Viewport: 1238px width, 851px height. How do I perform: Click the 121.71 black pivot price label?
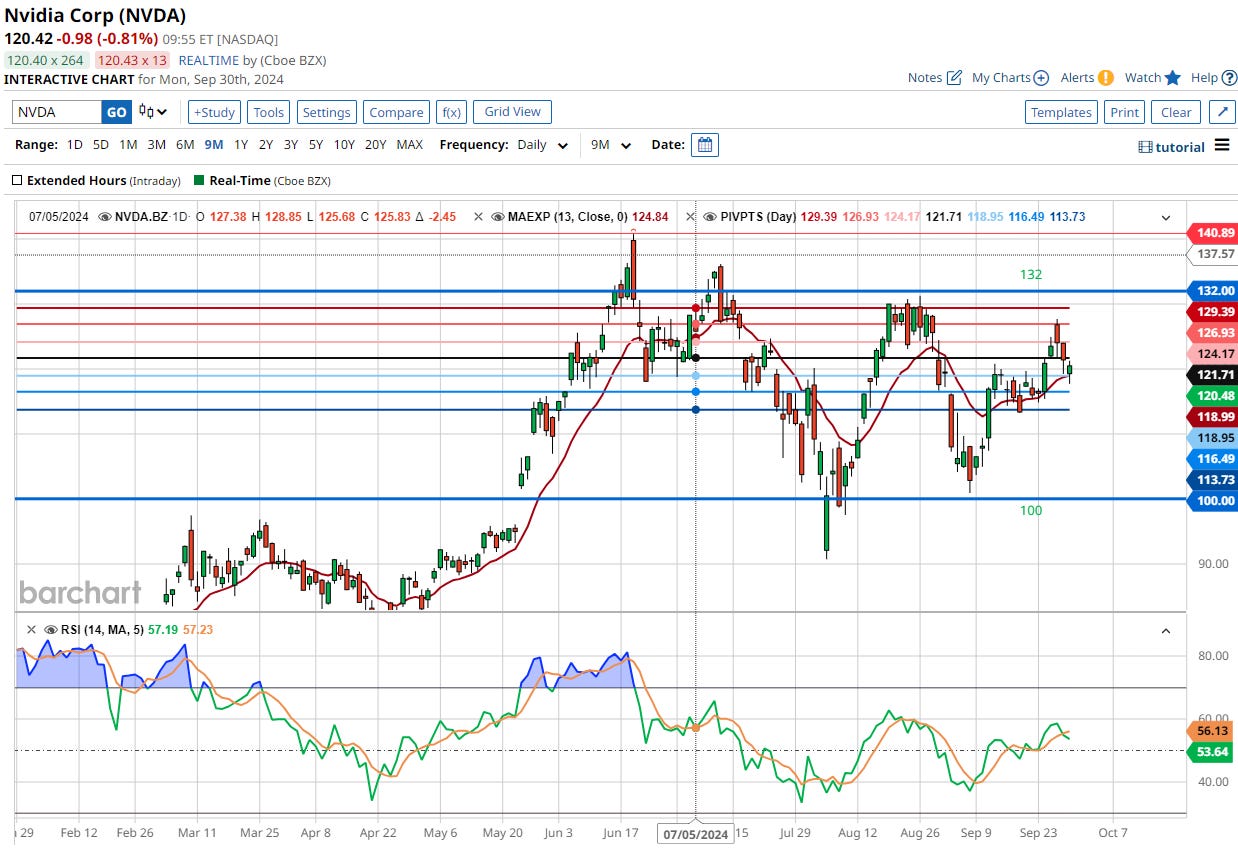1212,375
